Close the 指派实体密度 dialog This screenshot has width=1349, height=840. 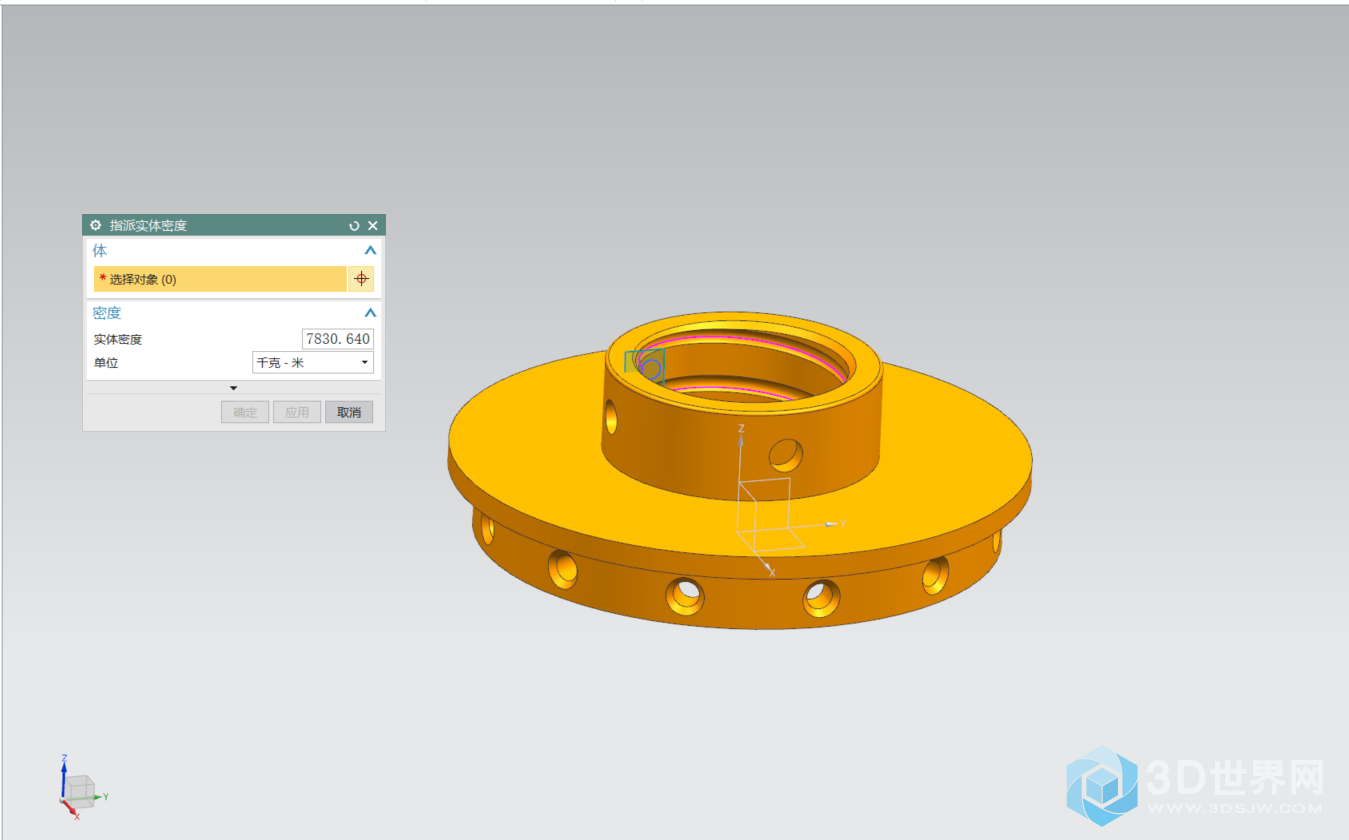[373, 226]
